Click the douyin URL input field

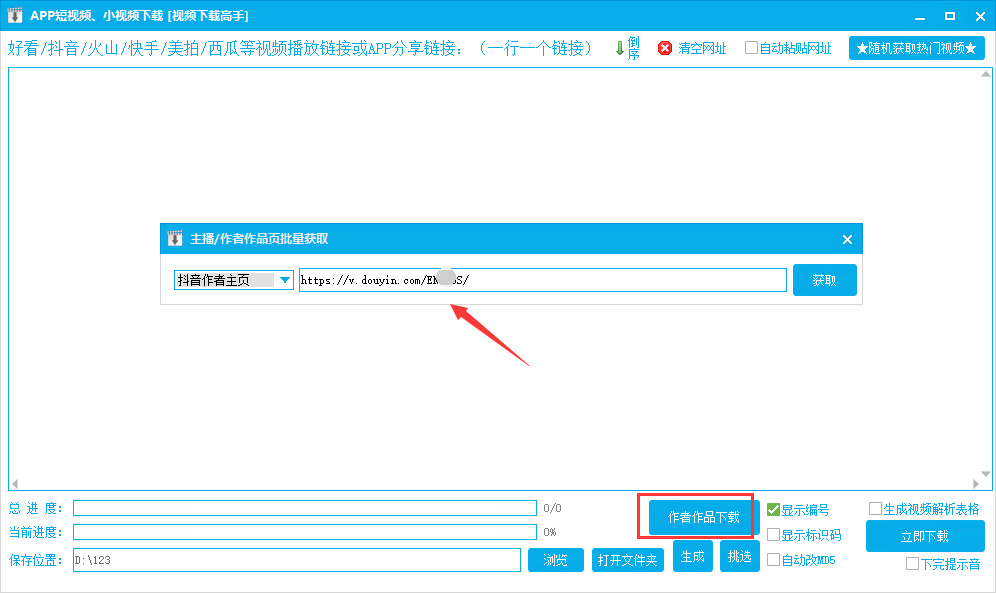(542, 280)
